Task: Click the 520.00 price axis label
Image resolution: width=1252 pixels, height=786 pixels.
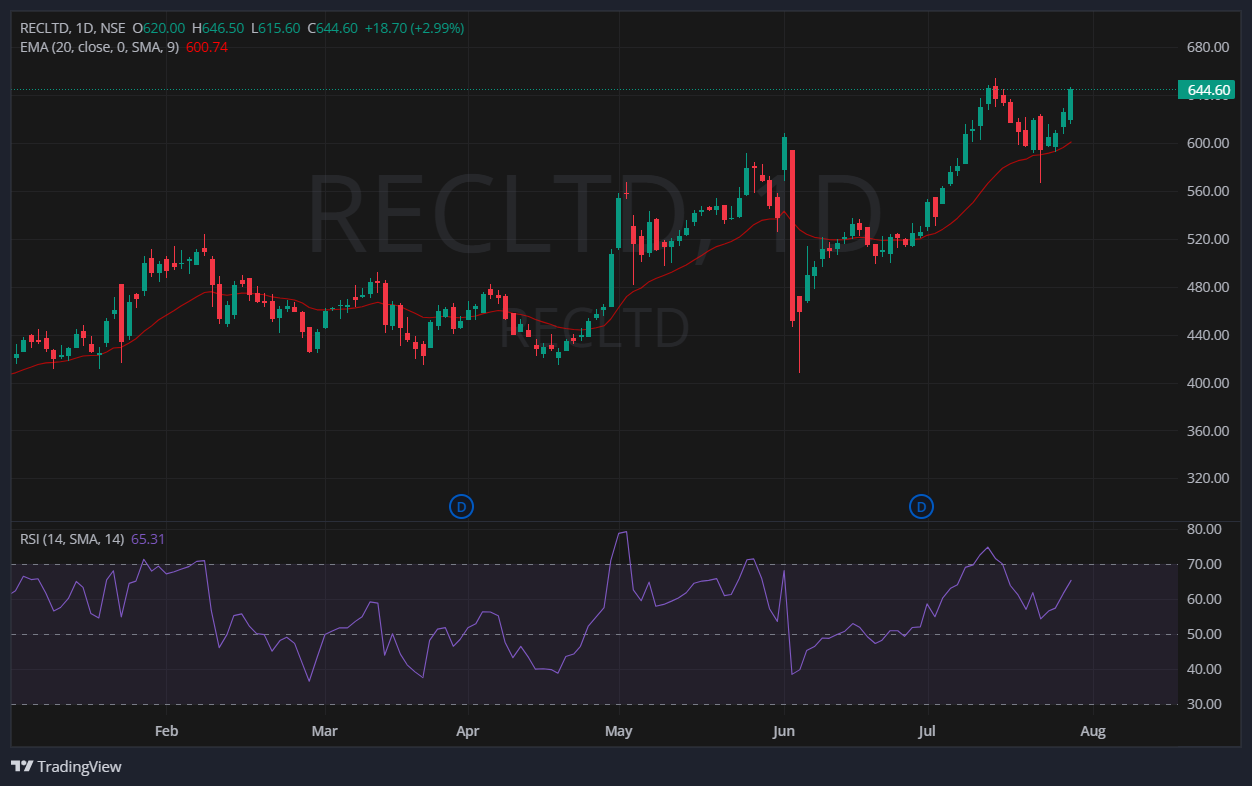Action: click(1208, 239)
